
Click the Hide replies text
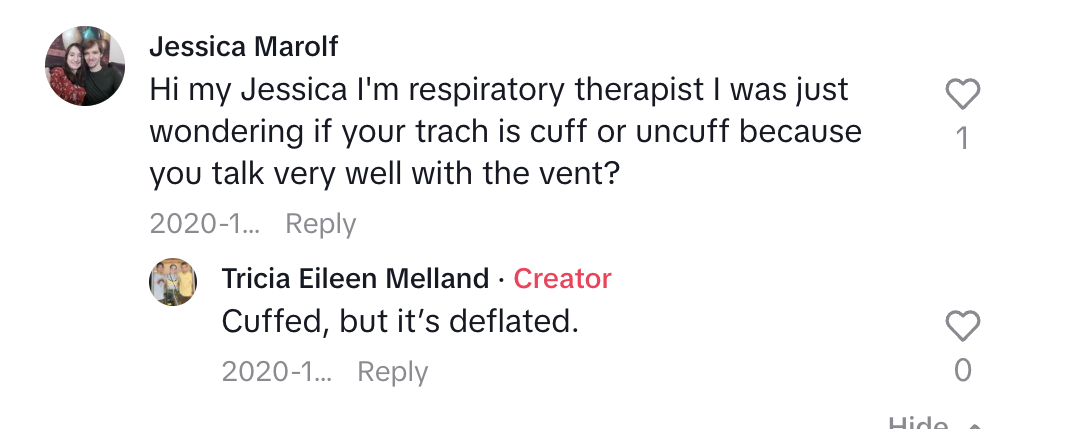pyautogui.click(x=918, y=422)
